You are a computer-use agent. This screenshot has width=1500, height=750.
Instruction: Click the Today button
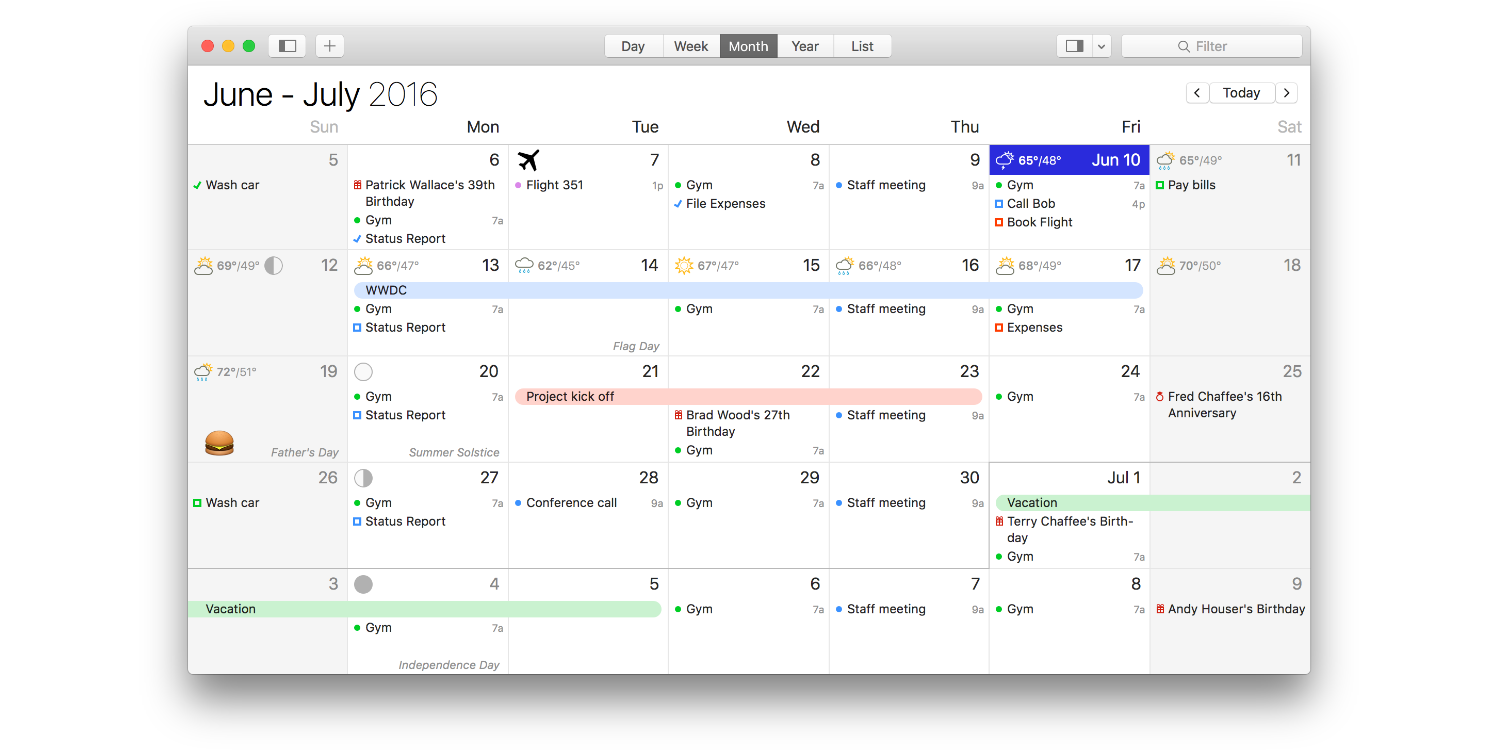pyautogui.click(x=1241, y=93)
